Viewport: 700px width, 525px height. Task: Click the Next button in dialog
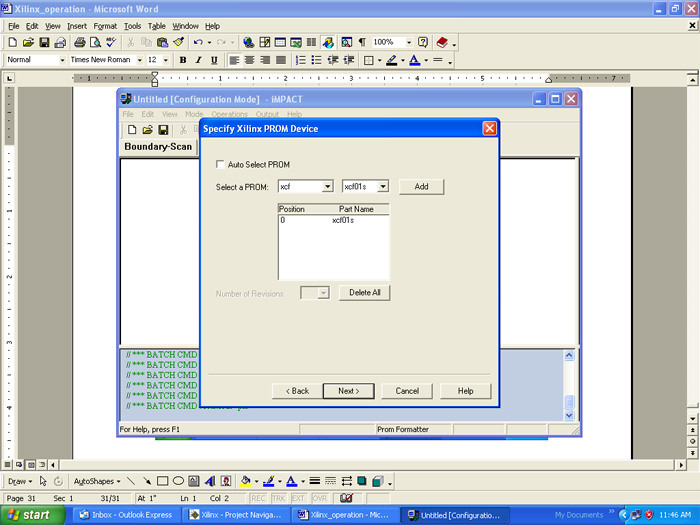click(x=348, y=391)
